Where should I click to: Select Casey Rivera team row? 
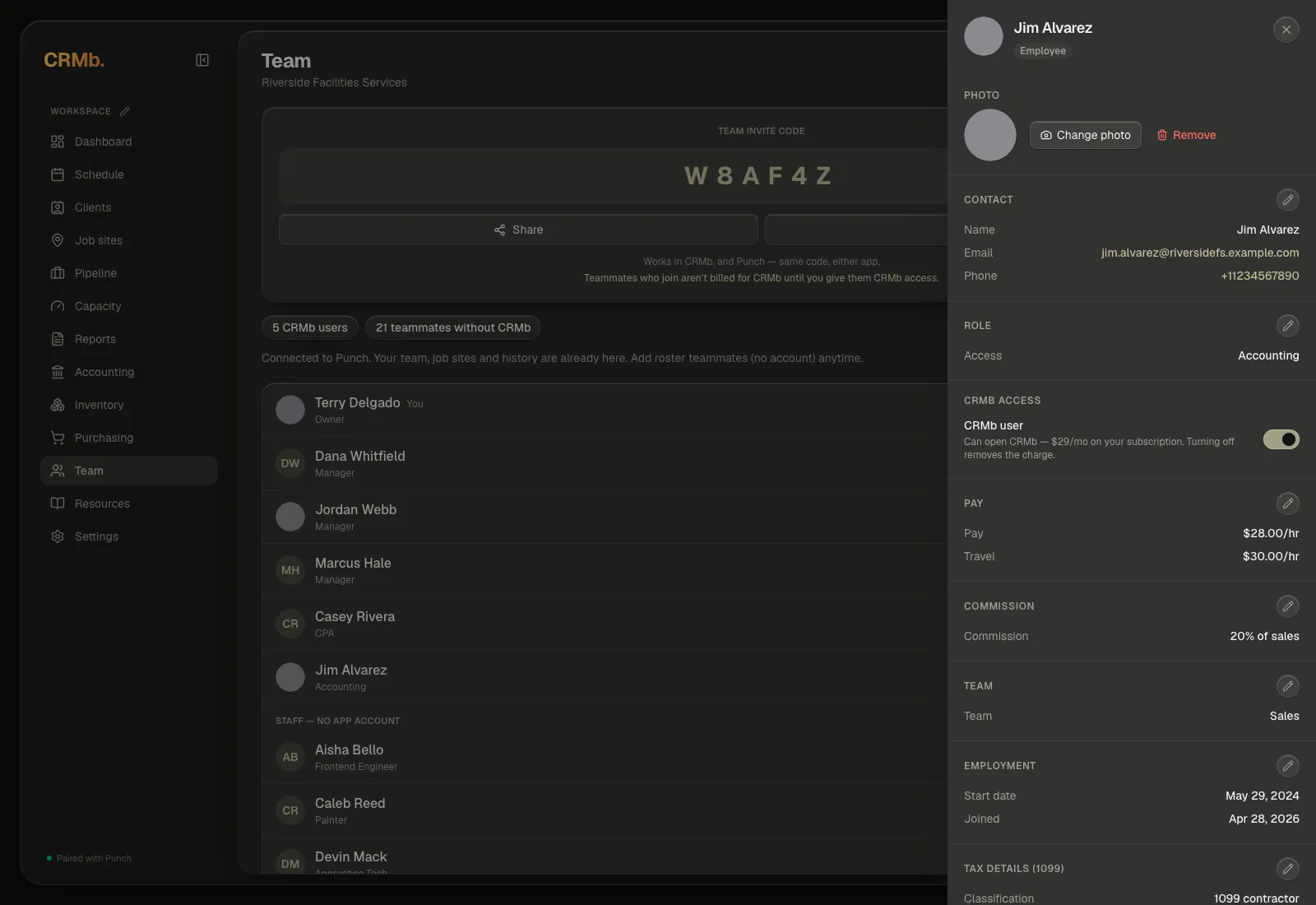[x=605, y=624]
